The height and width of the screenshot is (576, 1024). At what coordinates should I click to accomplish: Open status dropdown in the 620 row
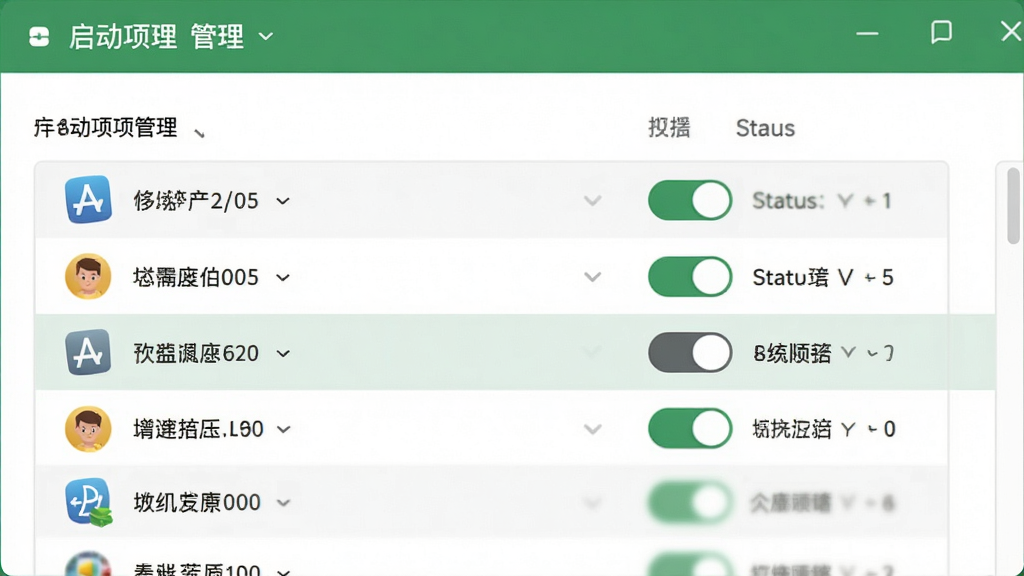[x=848, y=353]
